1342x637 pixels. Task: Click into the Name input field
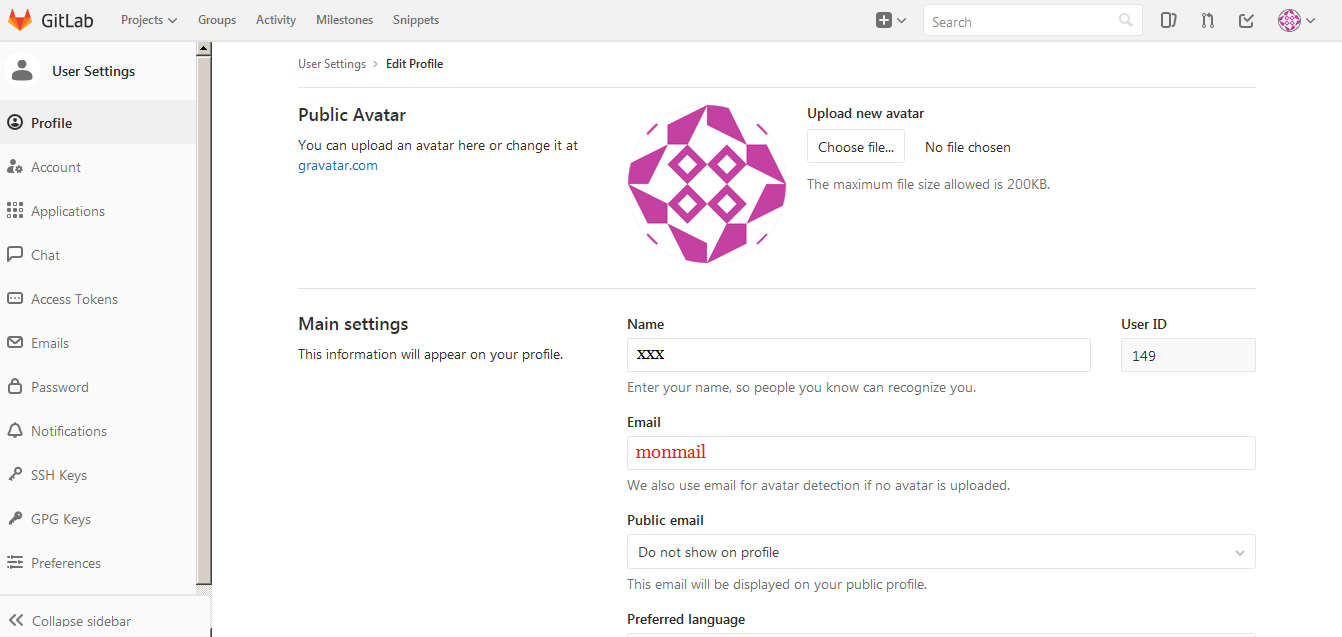click(858, 355)
